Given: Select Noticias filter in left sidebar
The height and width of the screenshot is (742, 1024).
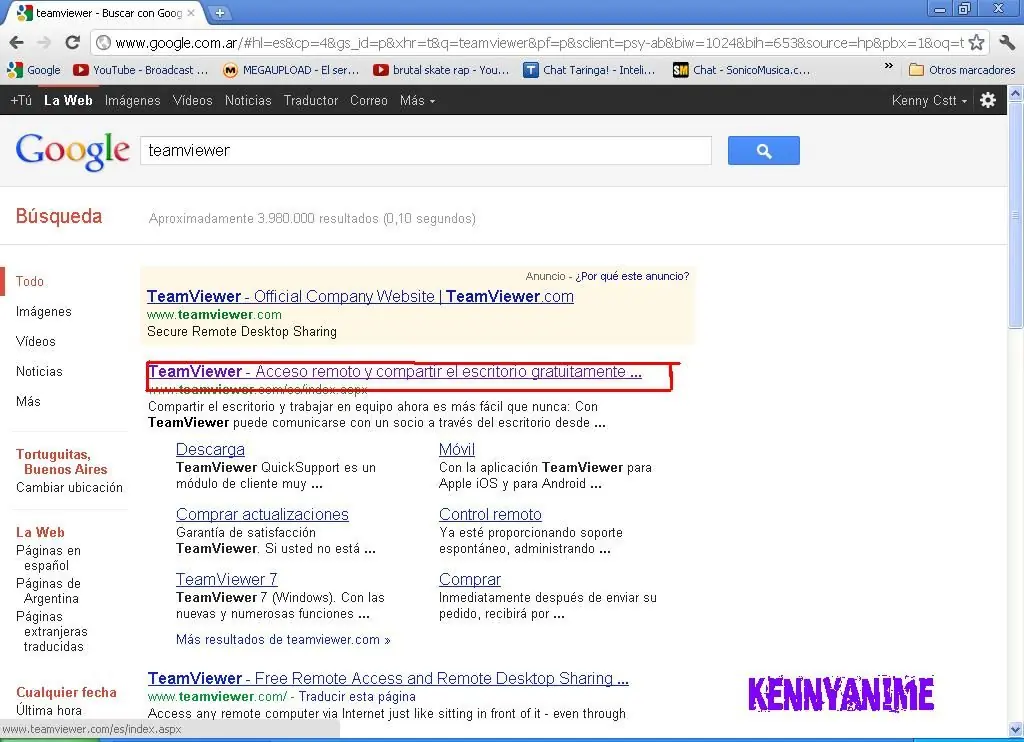Looking at the screenshot, I should pyautogui.click(x=39, y=372).
